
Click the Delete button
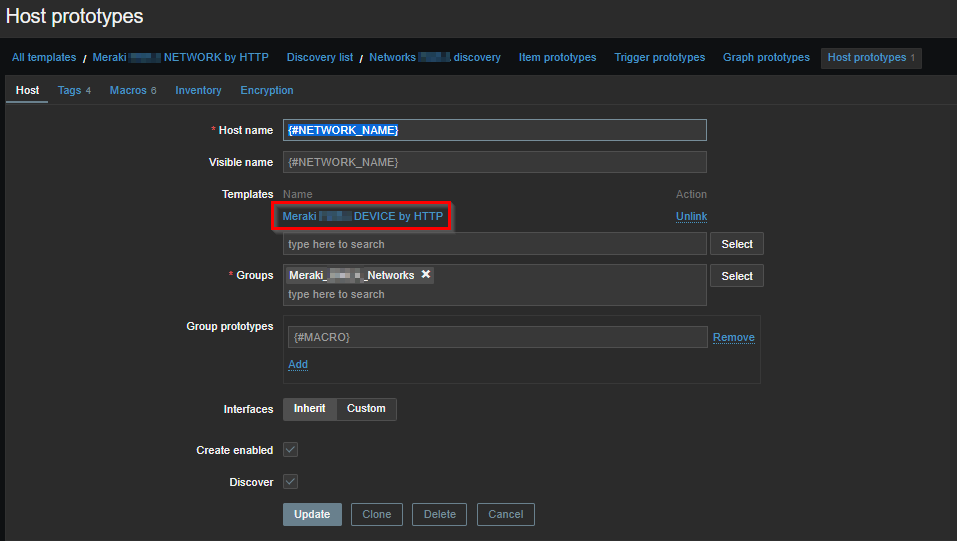point(439,514)
